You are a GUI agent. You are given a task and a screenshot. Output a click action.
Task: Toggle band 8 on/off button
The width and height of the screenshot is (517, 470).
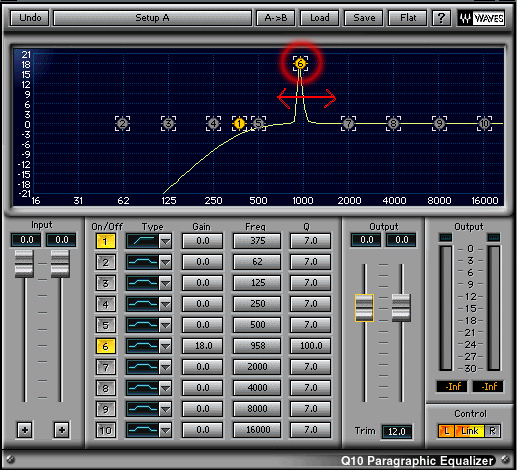pyautogui.click(x=106, y=388)
